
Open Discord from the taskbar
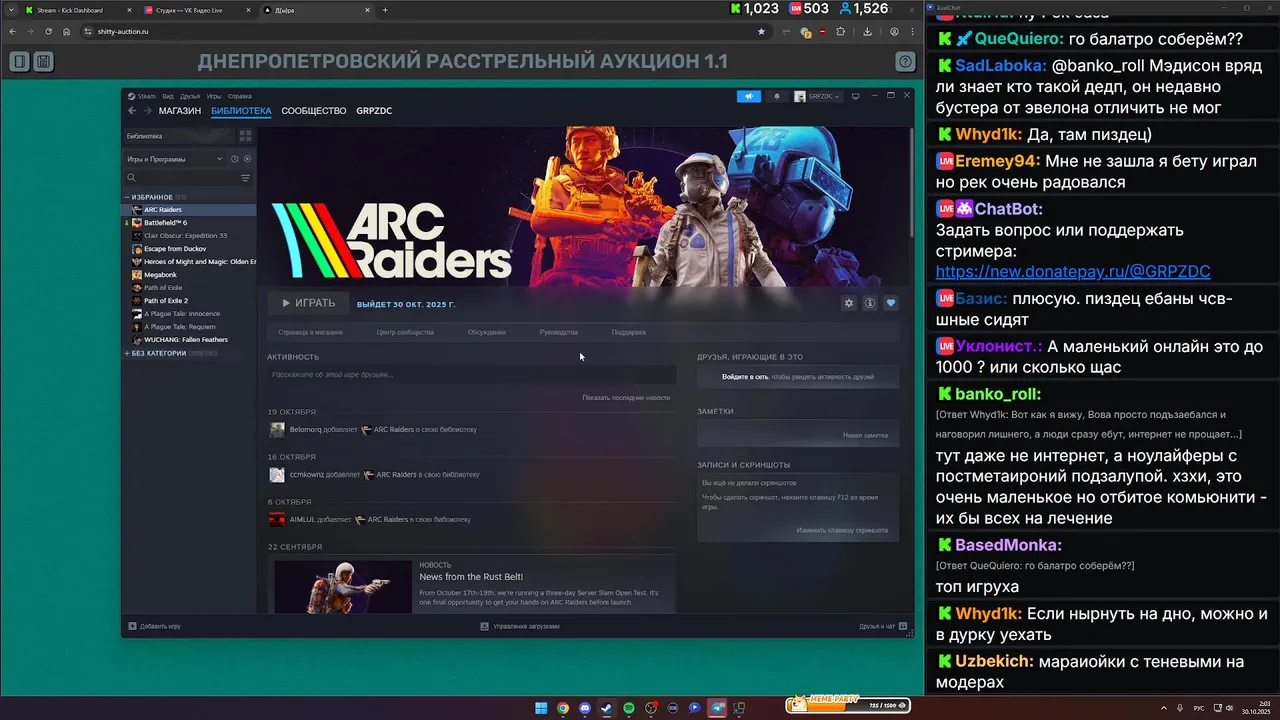pyautogui.click(x=585, y=708)
